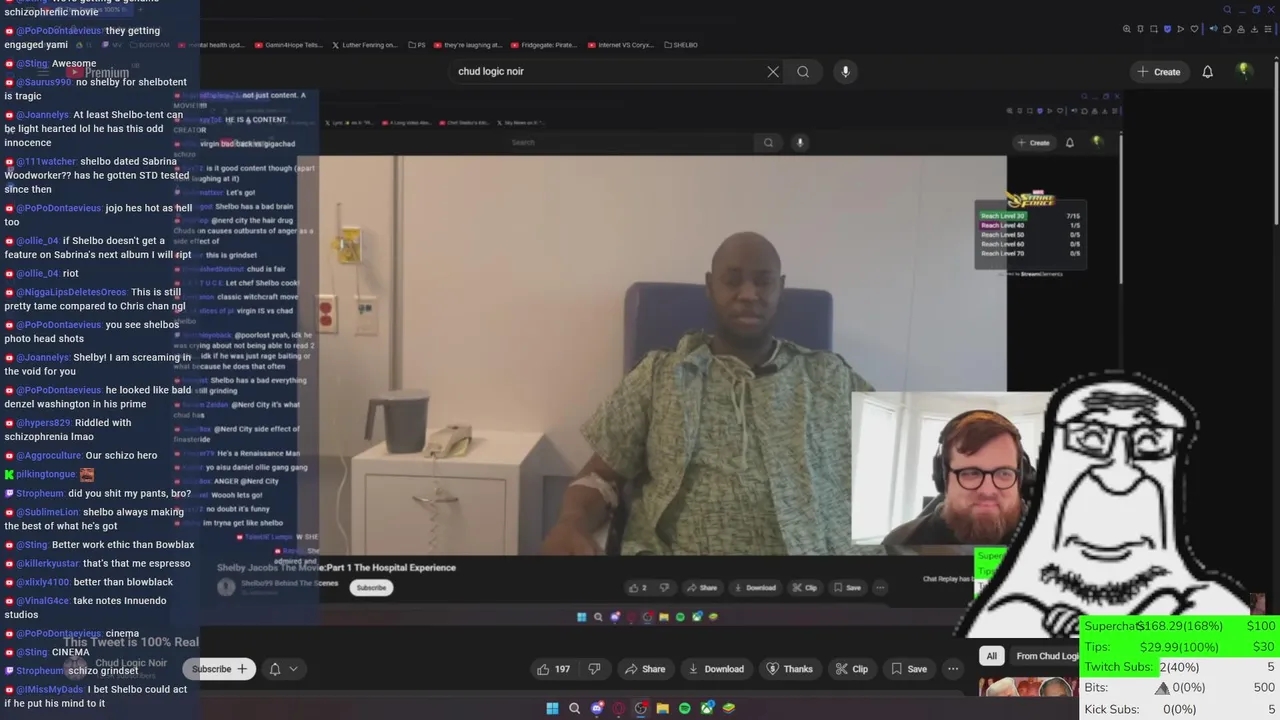This screenshot has height=720, width=1280.
Task: Click the chat username pilkingtongue
Action: coord(45,474)
